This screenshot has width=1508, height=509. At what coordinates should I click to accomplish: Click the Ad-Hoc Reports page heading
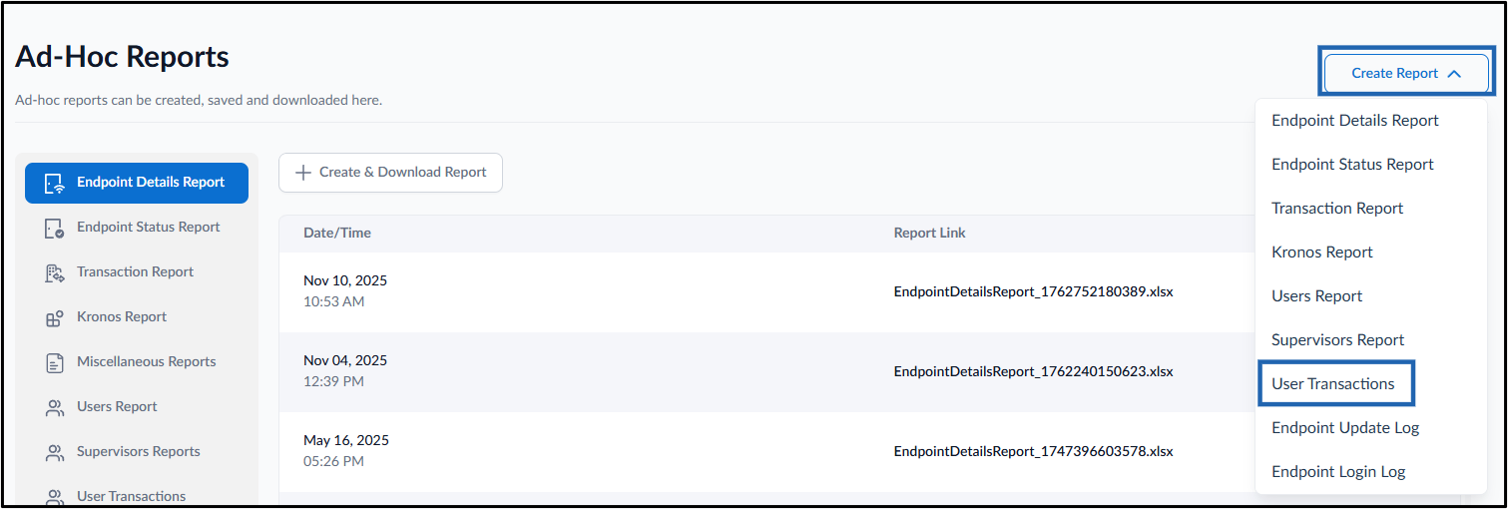[122, 58]
